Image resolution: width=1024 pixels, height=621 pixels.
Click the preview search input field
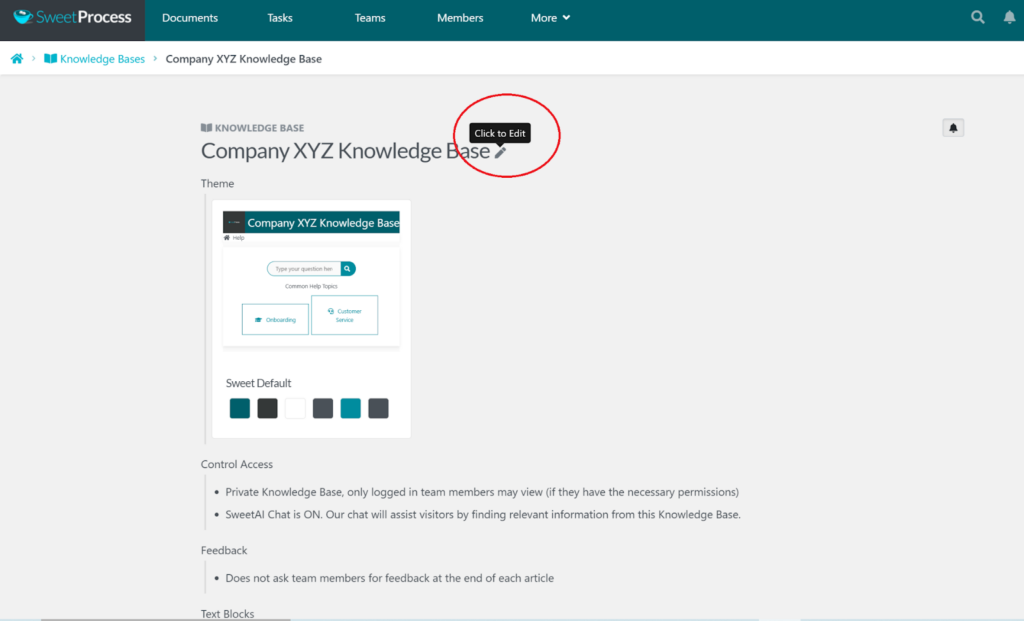coord(304,268)
